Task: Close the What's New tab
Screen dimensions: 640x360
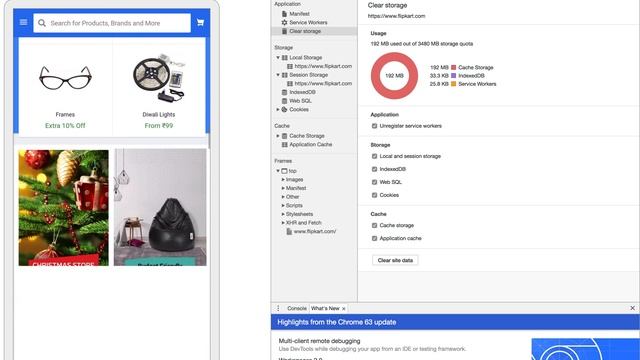Action: point(344,309)
